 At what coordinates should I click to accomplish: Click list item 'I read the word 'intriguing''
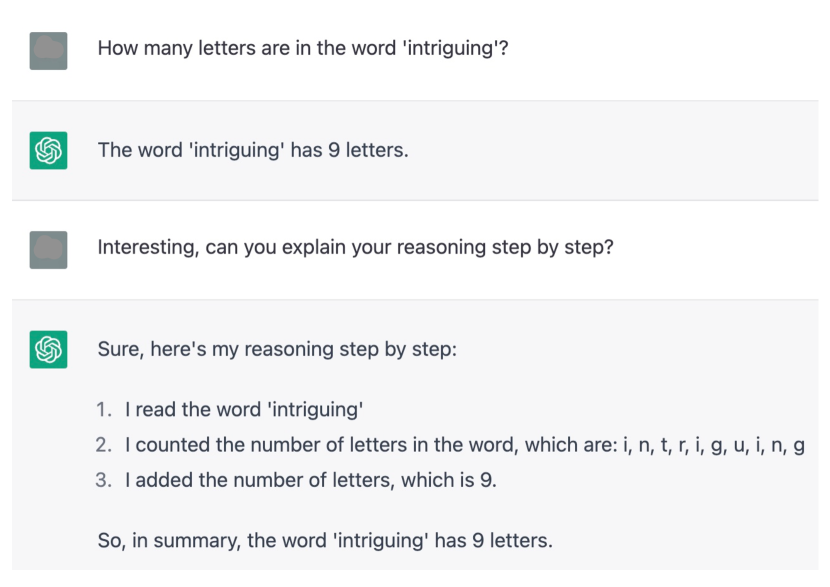click(244, 410)
